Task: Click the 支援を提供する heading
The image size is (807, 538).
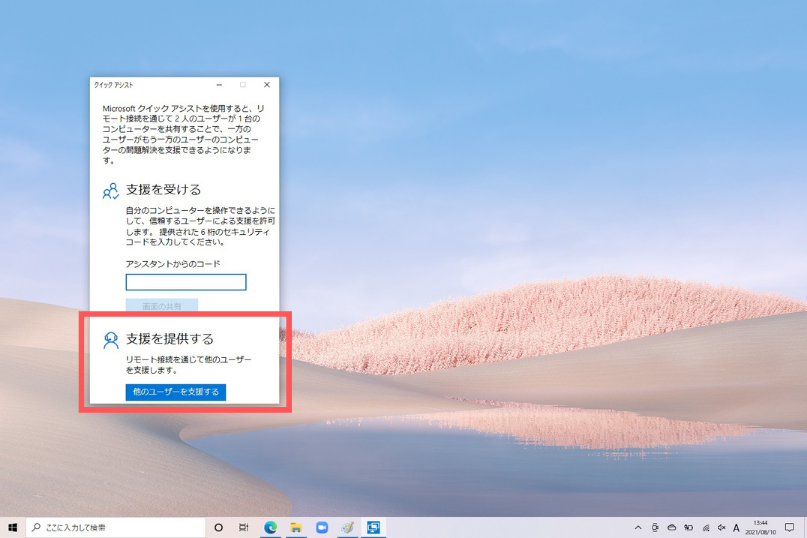Action: point(169,339)
